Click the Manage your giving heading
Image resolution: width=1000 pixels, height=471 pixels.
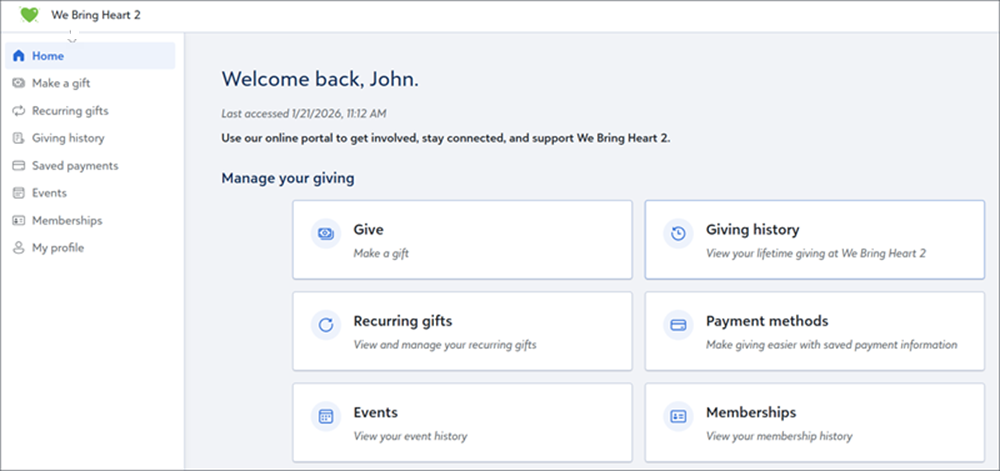point(288,178)
